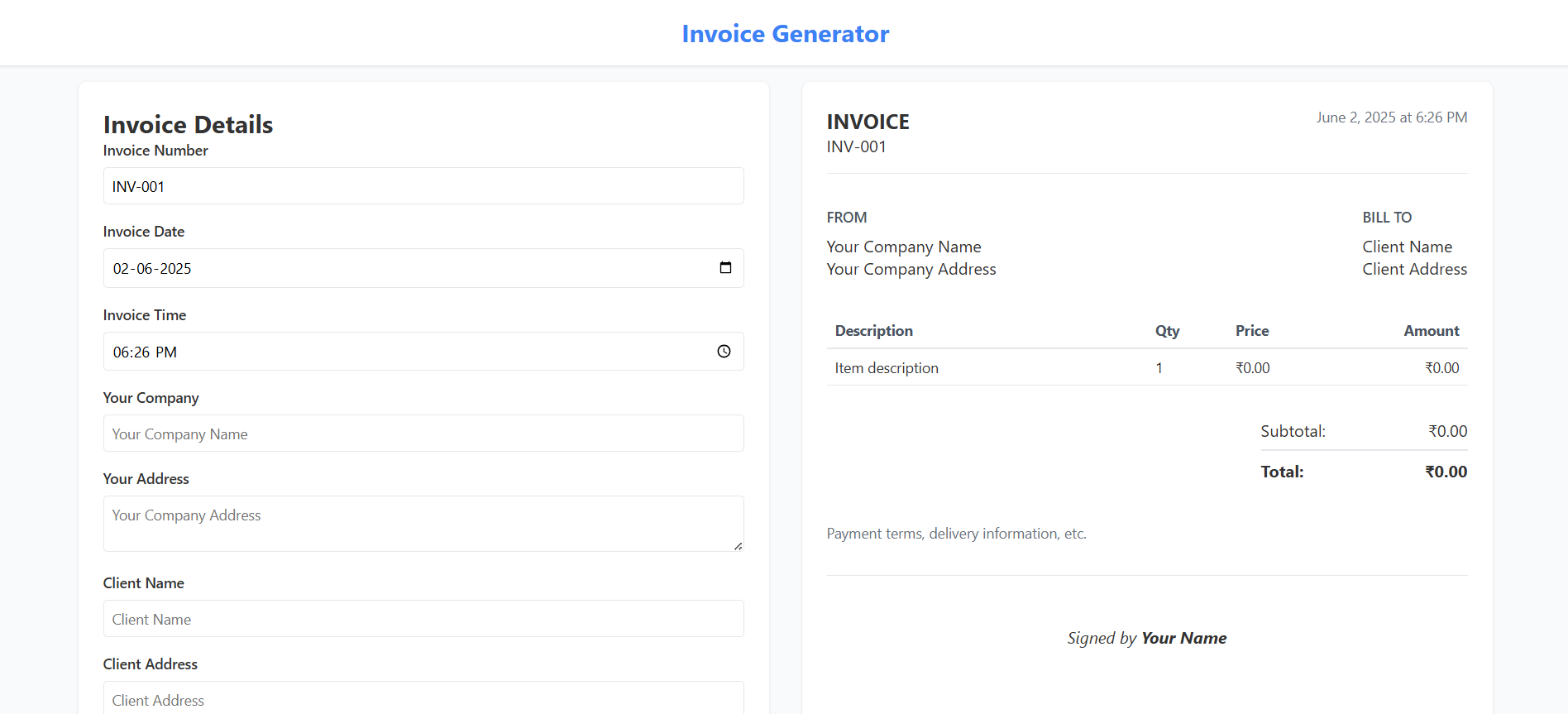This screenshot has height=714, width=1568.
Task: Click the Payment terms note in preview
Action: pos(956,534)
